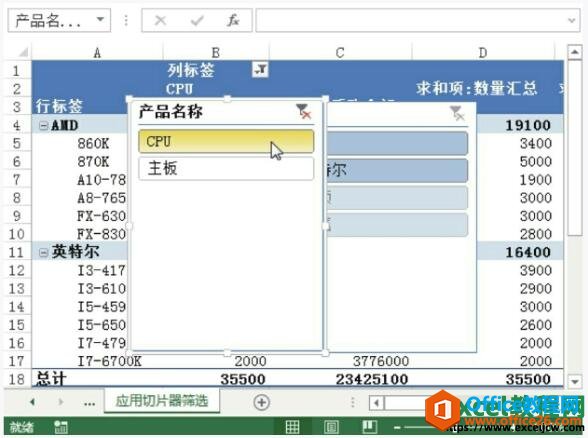
Task: Click the 产品名称 slicer title
Action: (x=171, y=111)
